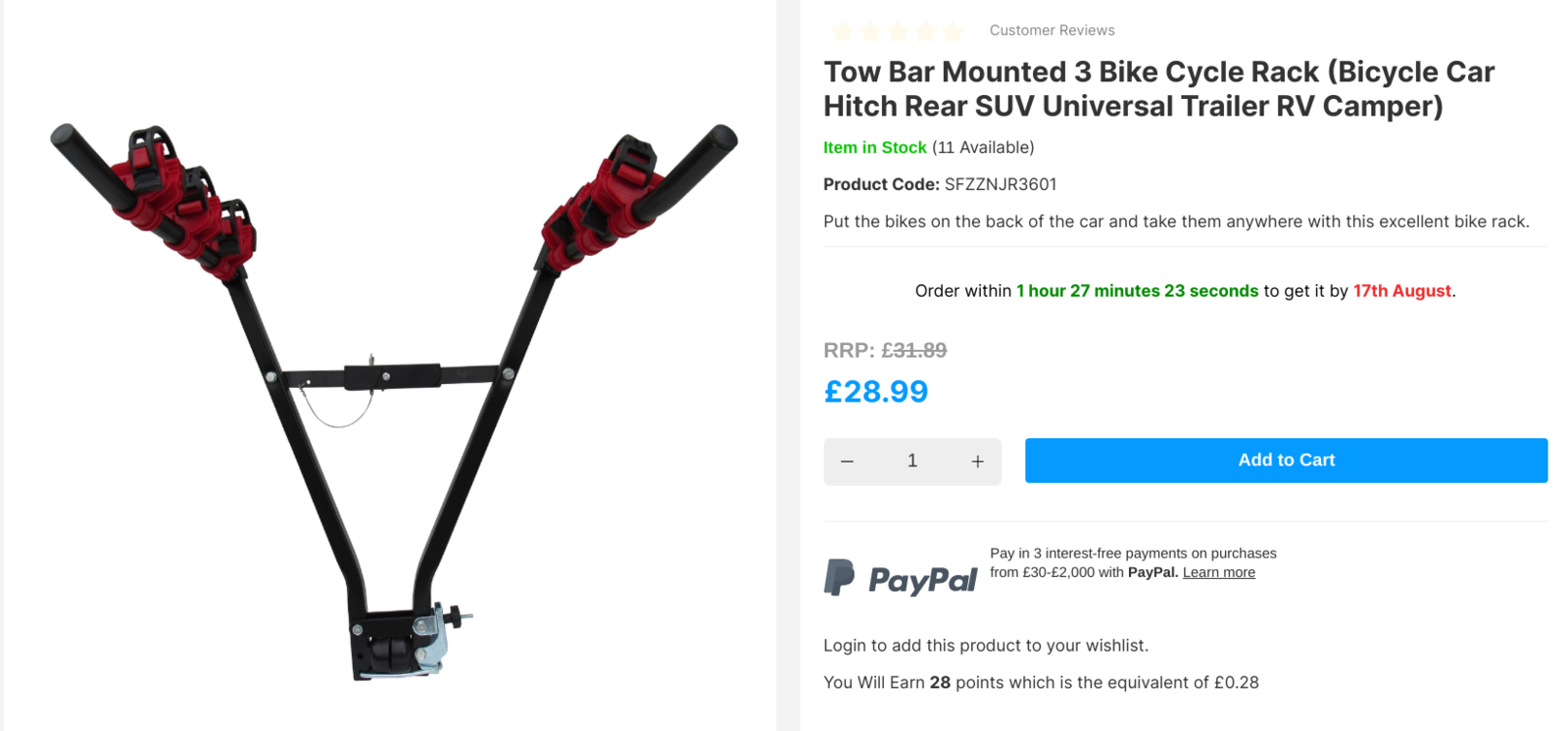Click the £28.99 sale price
The width and height of the screenshot is (1568, 731).
[x=876, y=392]
